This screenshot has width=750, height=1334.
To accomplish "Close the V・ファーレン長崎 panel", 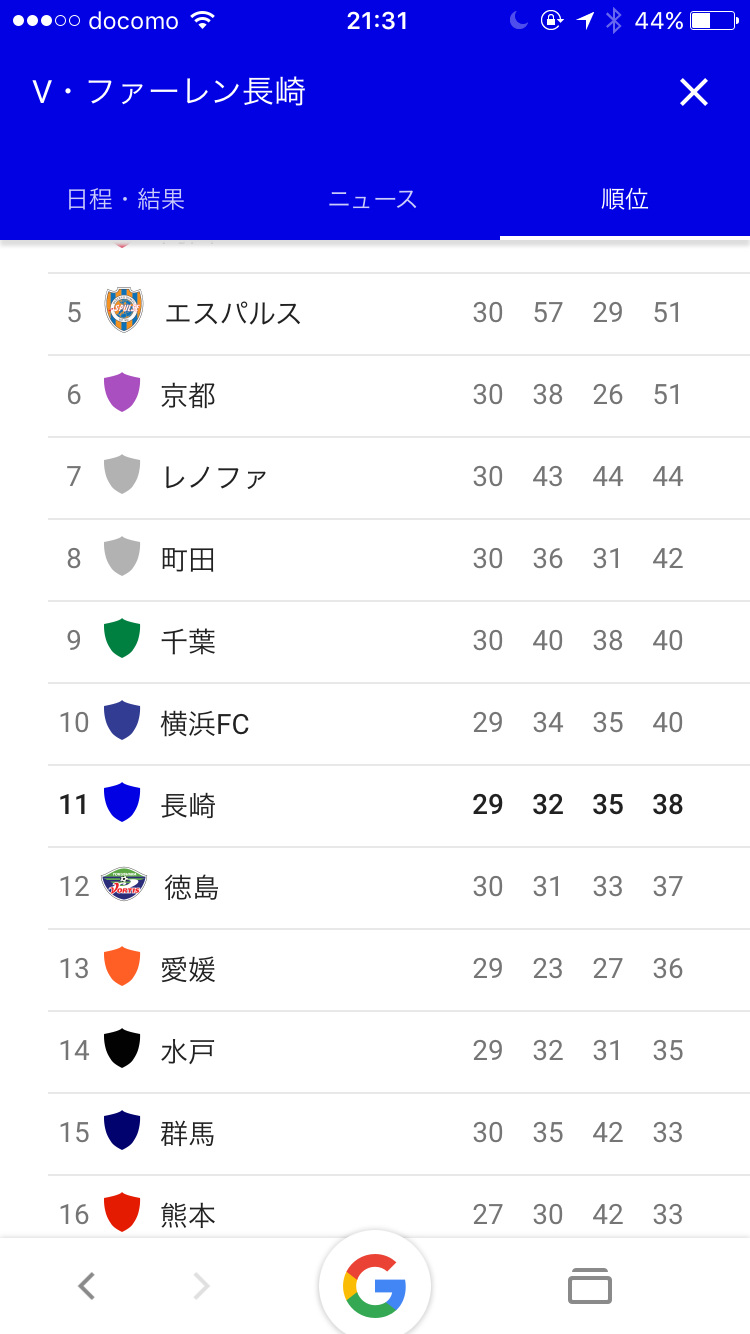I will point(693,93).
